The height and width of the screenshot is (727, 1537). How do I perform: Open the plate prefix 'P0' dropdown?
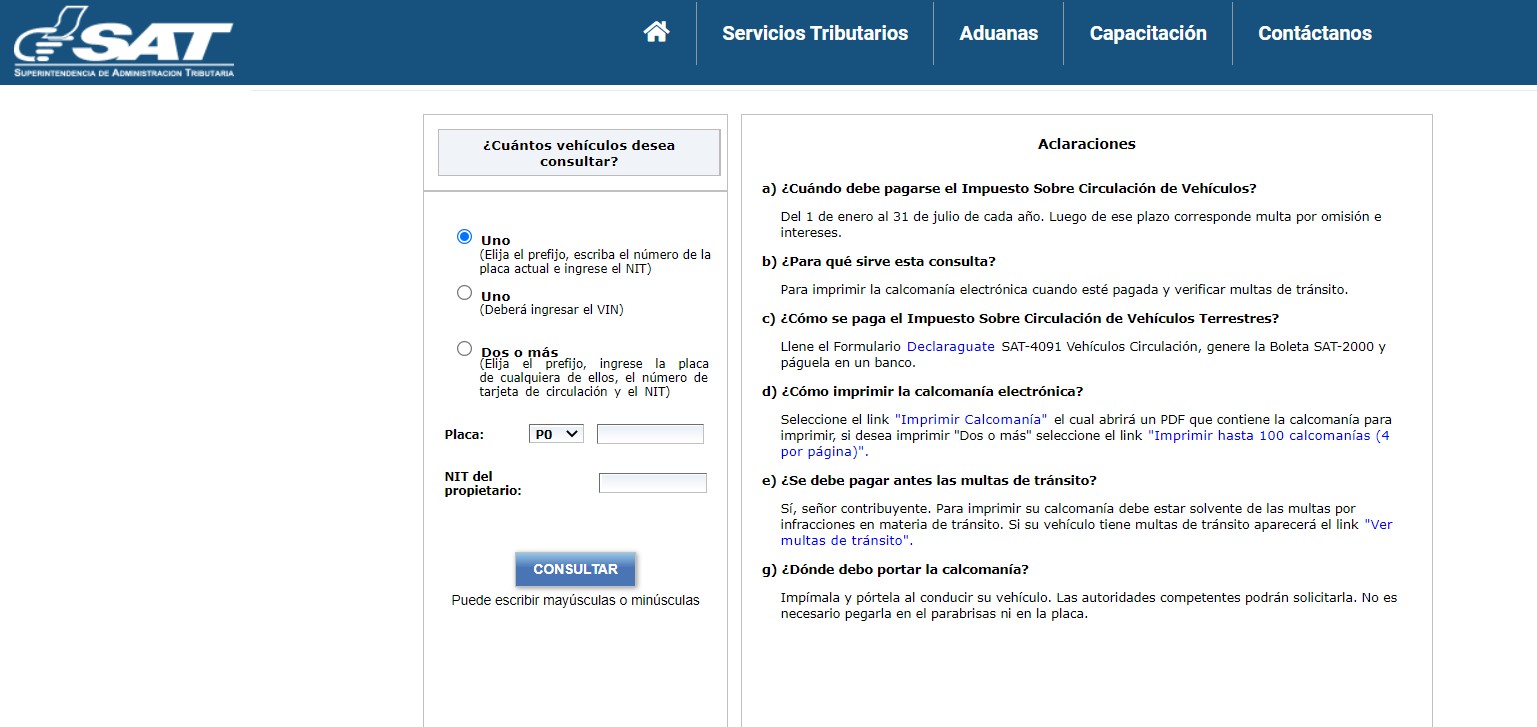556,434
